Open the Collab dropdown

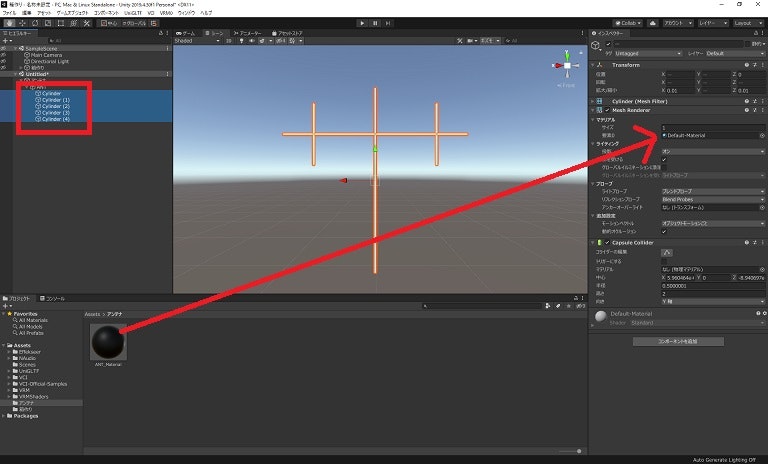[x=628, y=23]
